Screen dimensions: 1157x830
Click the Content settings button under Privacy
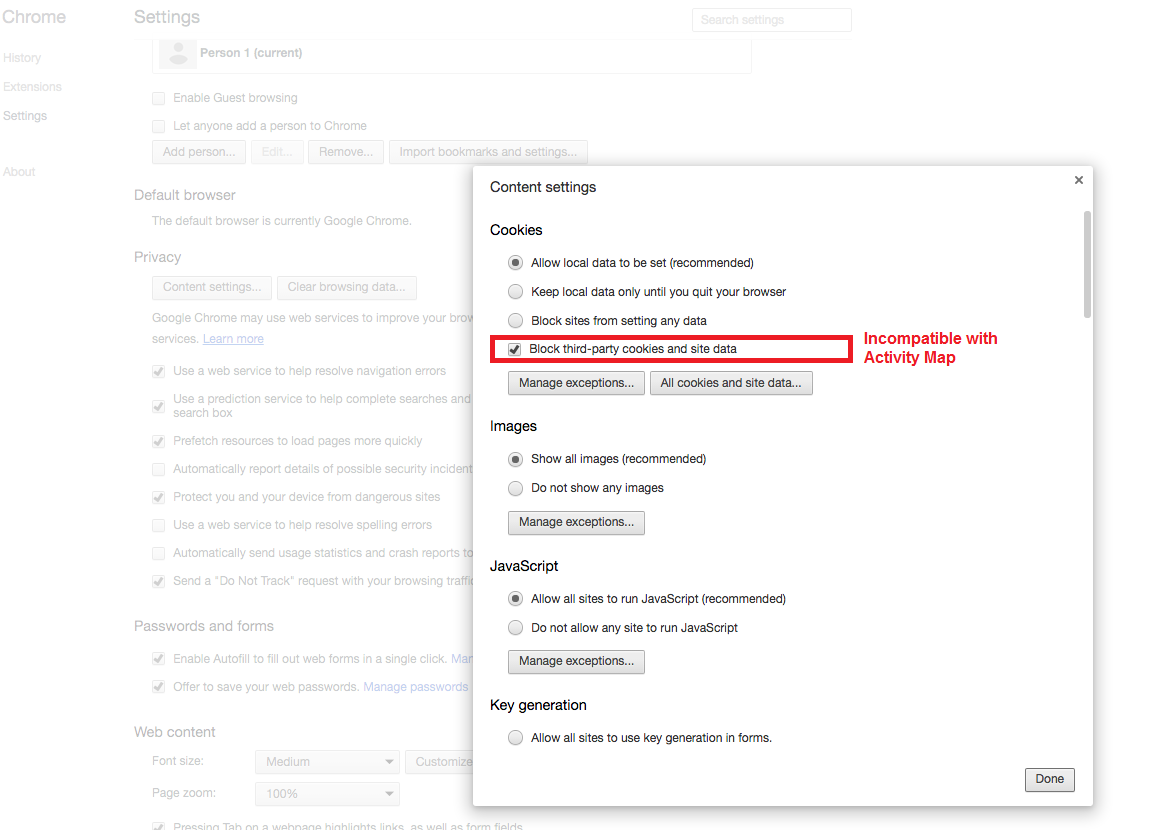pos(212,287)
